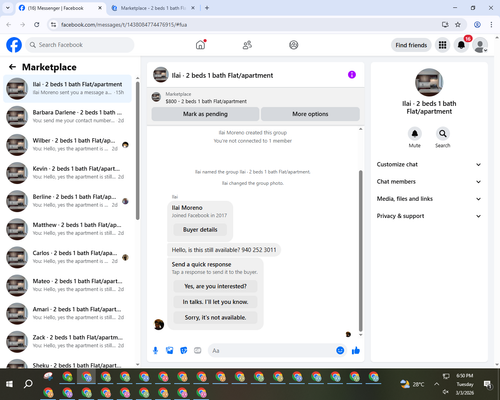Image resolution: width=500 pixels, height=400 pixels.
Task: Open Kevin conversation in list
Action: tap(68, 173)
